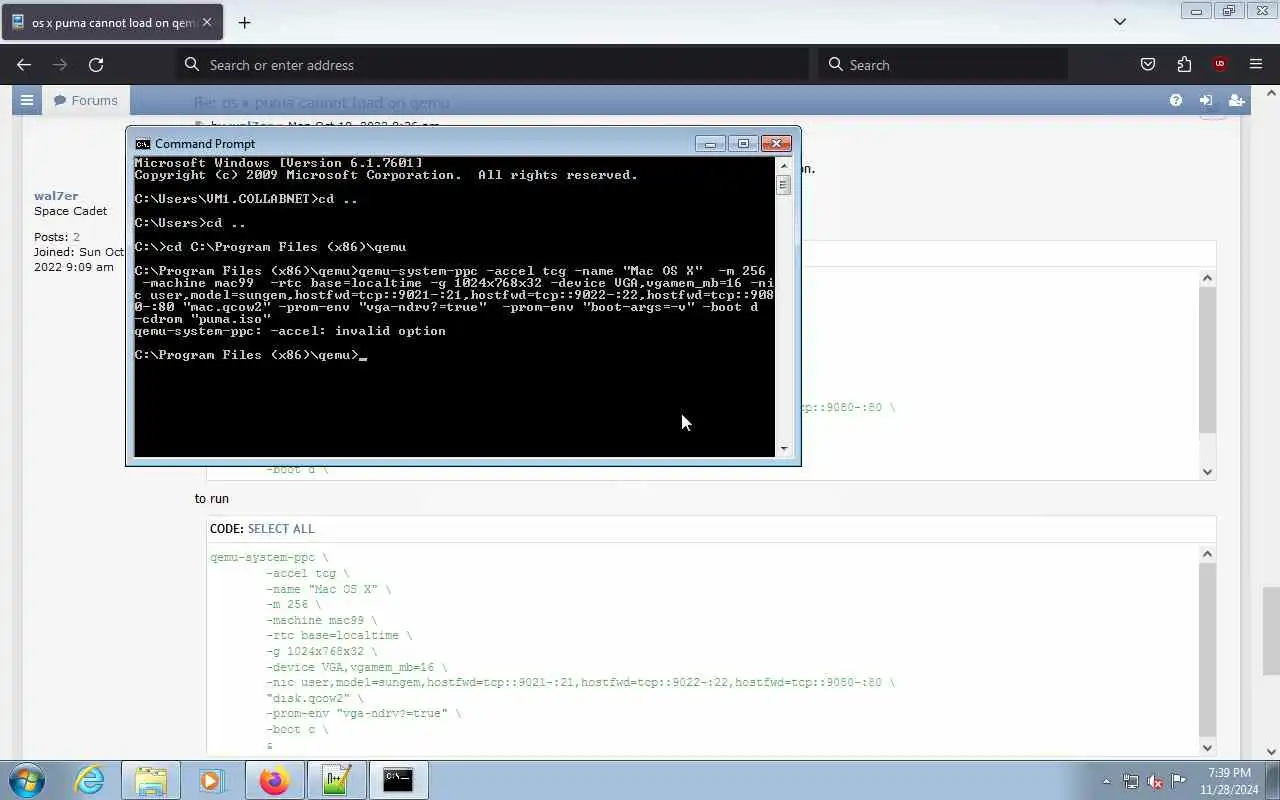Launch Internet Explorer from the taskbar

pyautogui.click(x=90, y=780)
